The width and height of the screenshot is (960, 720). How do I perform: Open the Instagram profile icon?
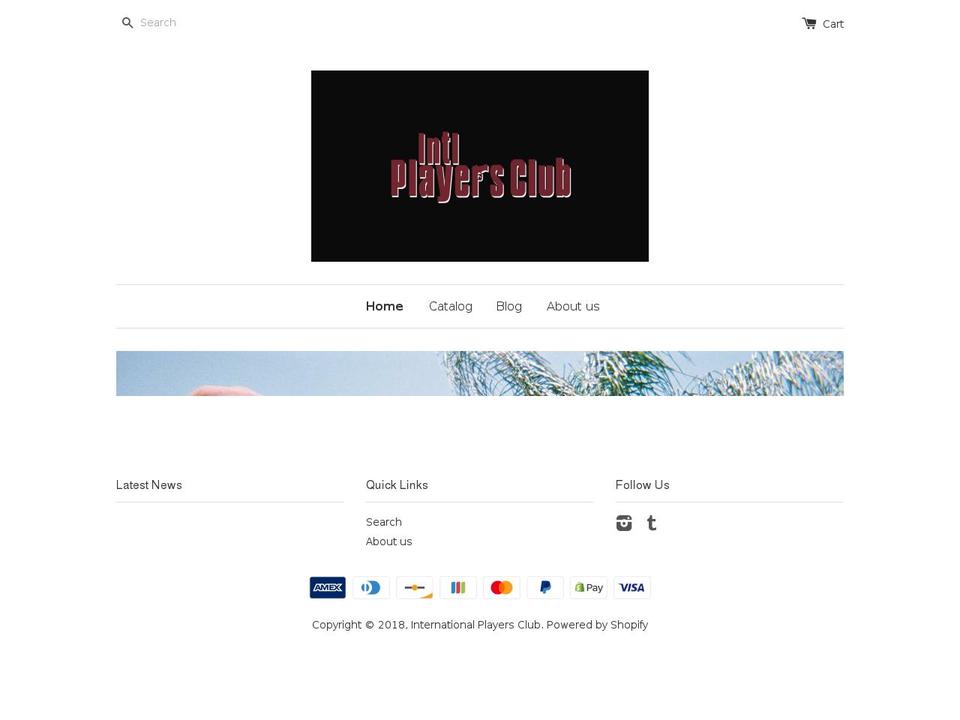(x=624, y=523)
